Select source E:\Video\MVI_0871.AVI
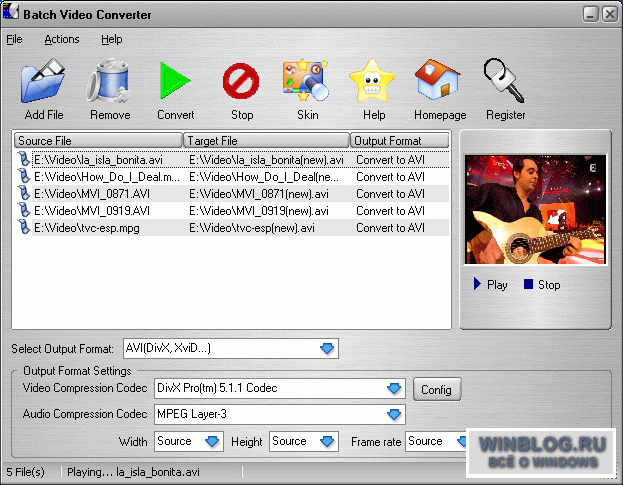The height and width of the screenshot is (485, 623). point(92,194)
